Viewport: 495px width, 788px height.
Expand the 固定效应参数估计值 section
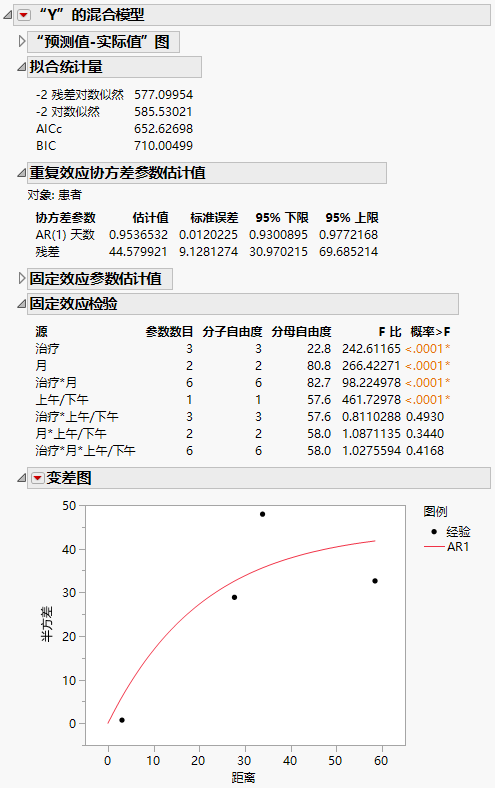pyautogui.click(x=22, y=278)
